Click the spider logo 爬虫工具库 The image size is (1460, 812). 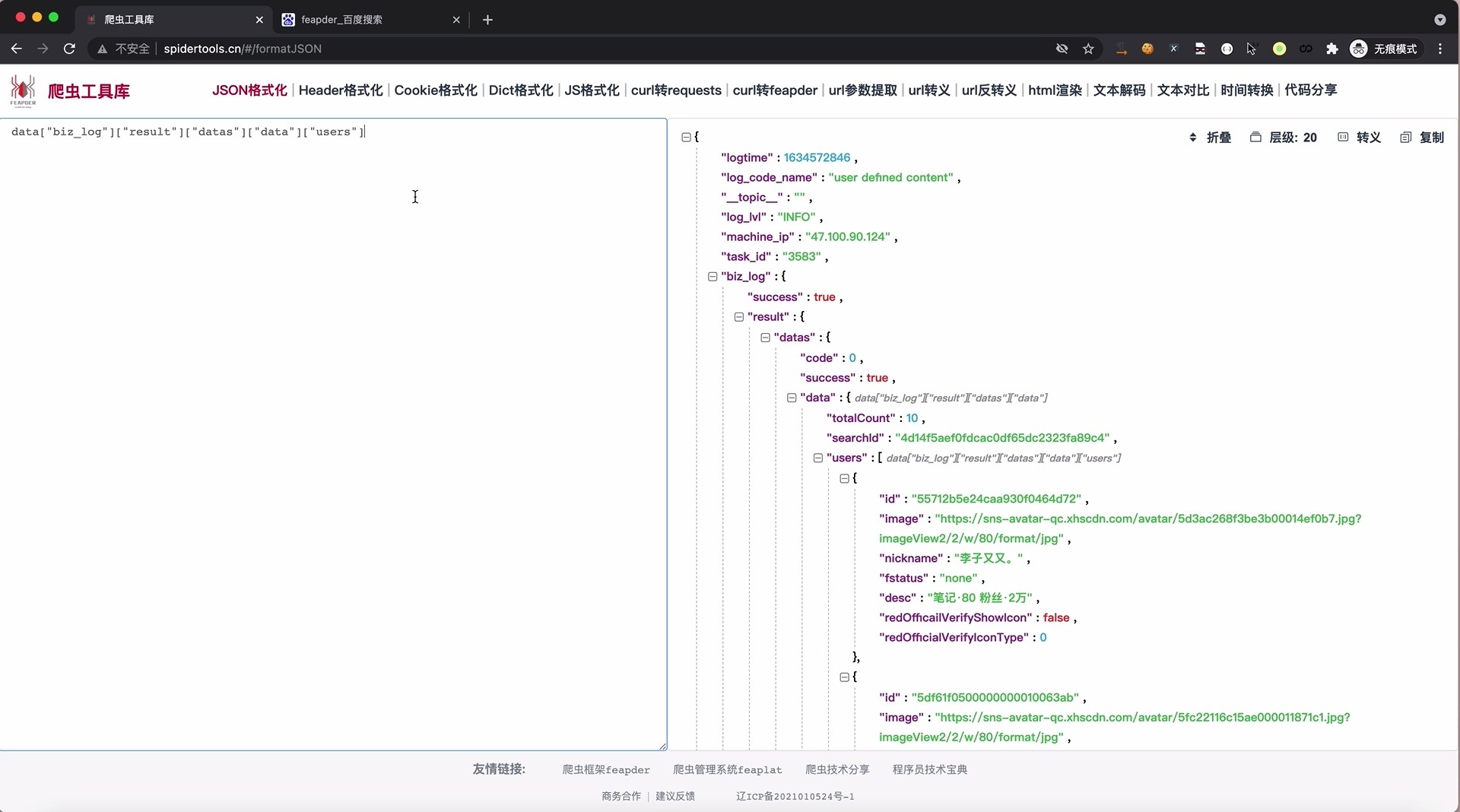point(70,91)
